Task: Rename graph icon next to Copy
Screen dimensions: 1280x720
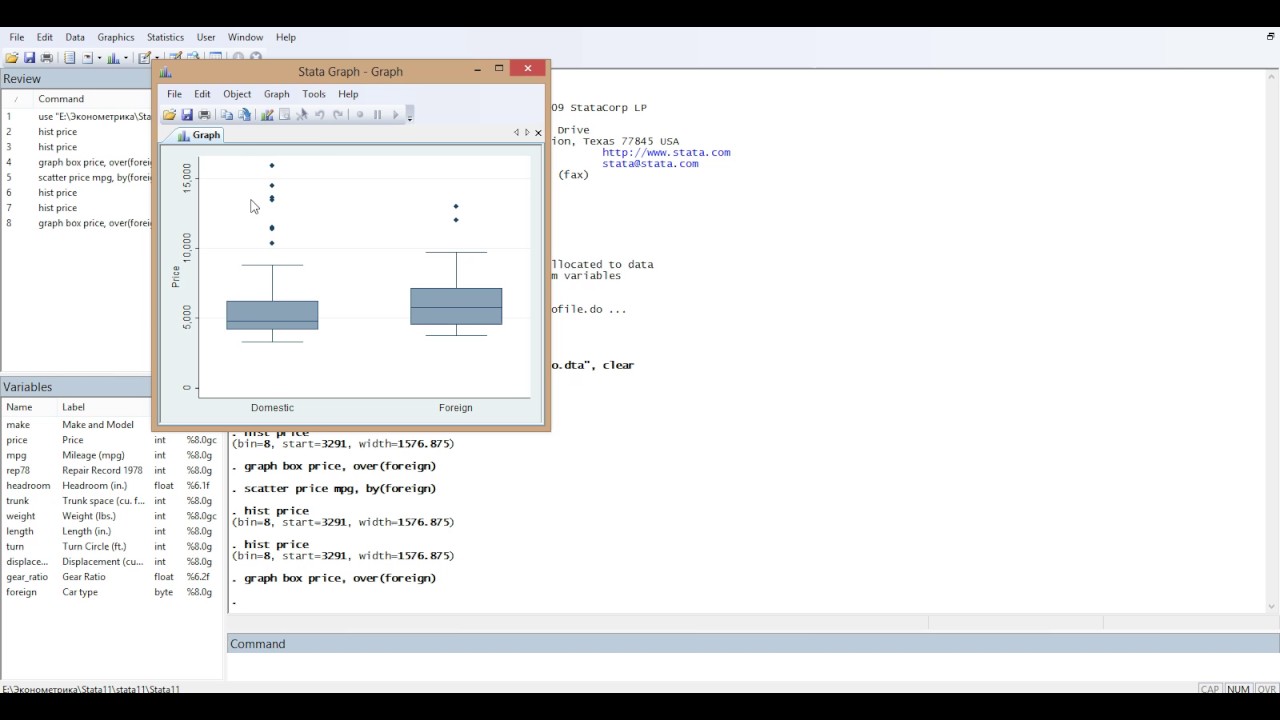Action: (245, 114)
